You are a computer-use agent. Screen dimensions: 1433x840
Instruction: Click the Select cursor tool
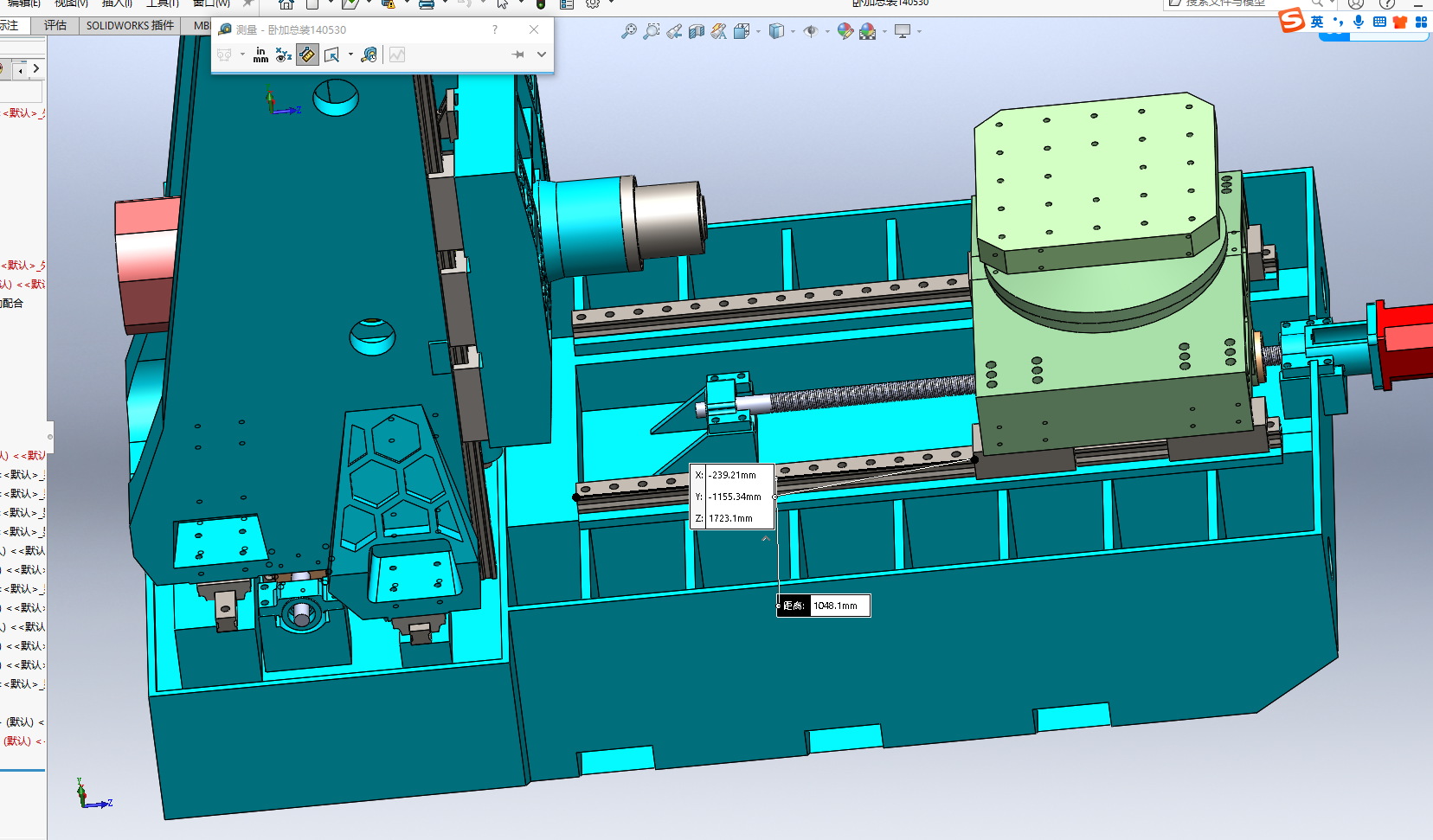tap(503, 3)
